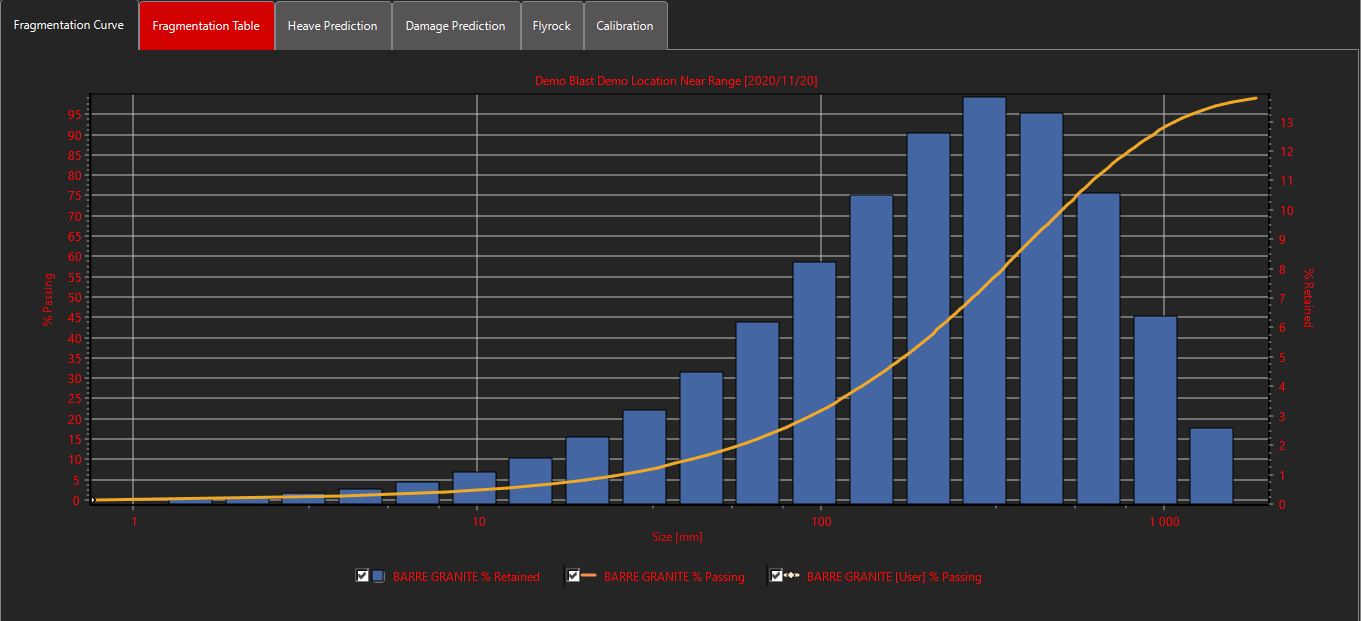Select the Flyrock tab
1361x621 pixels.
pos(552,26)
